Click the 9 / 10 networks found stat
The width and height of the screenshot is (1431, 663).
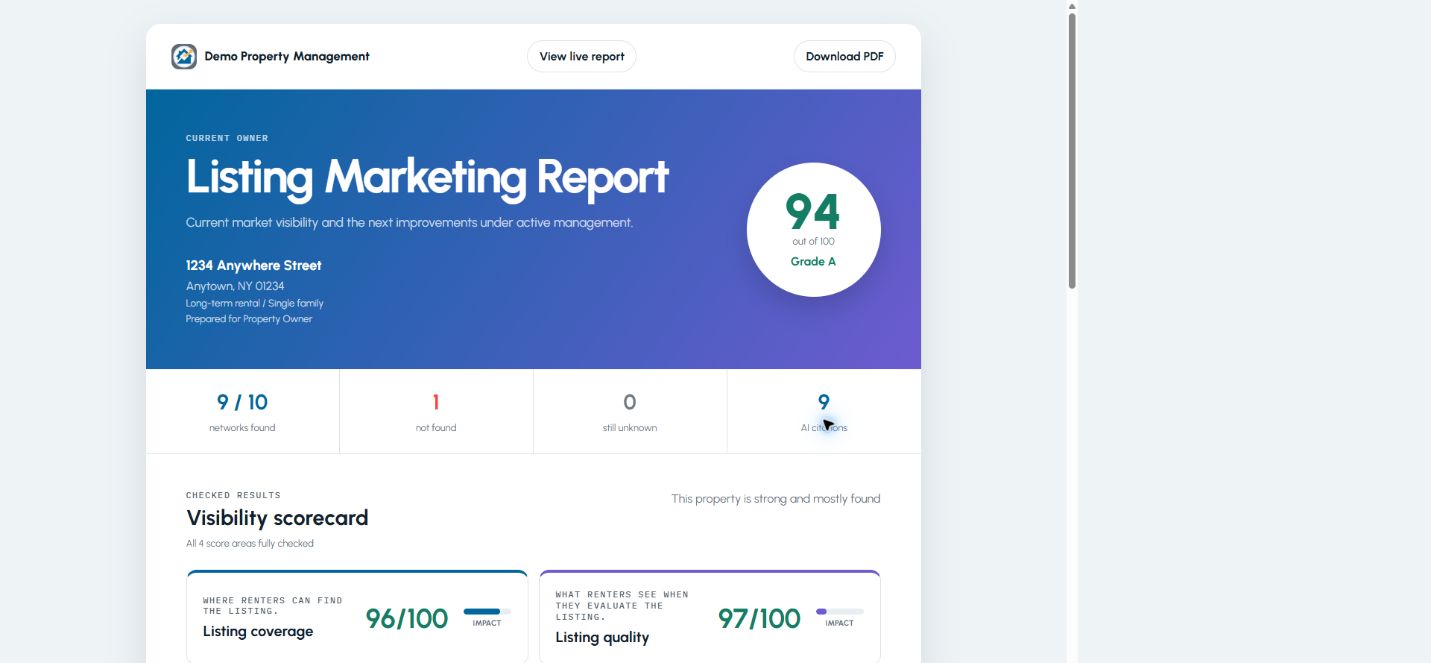242,412
